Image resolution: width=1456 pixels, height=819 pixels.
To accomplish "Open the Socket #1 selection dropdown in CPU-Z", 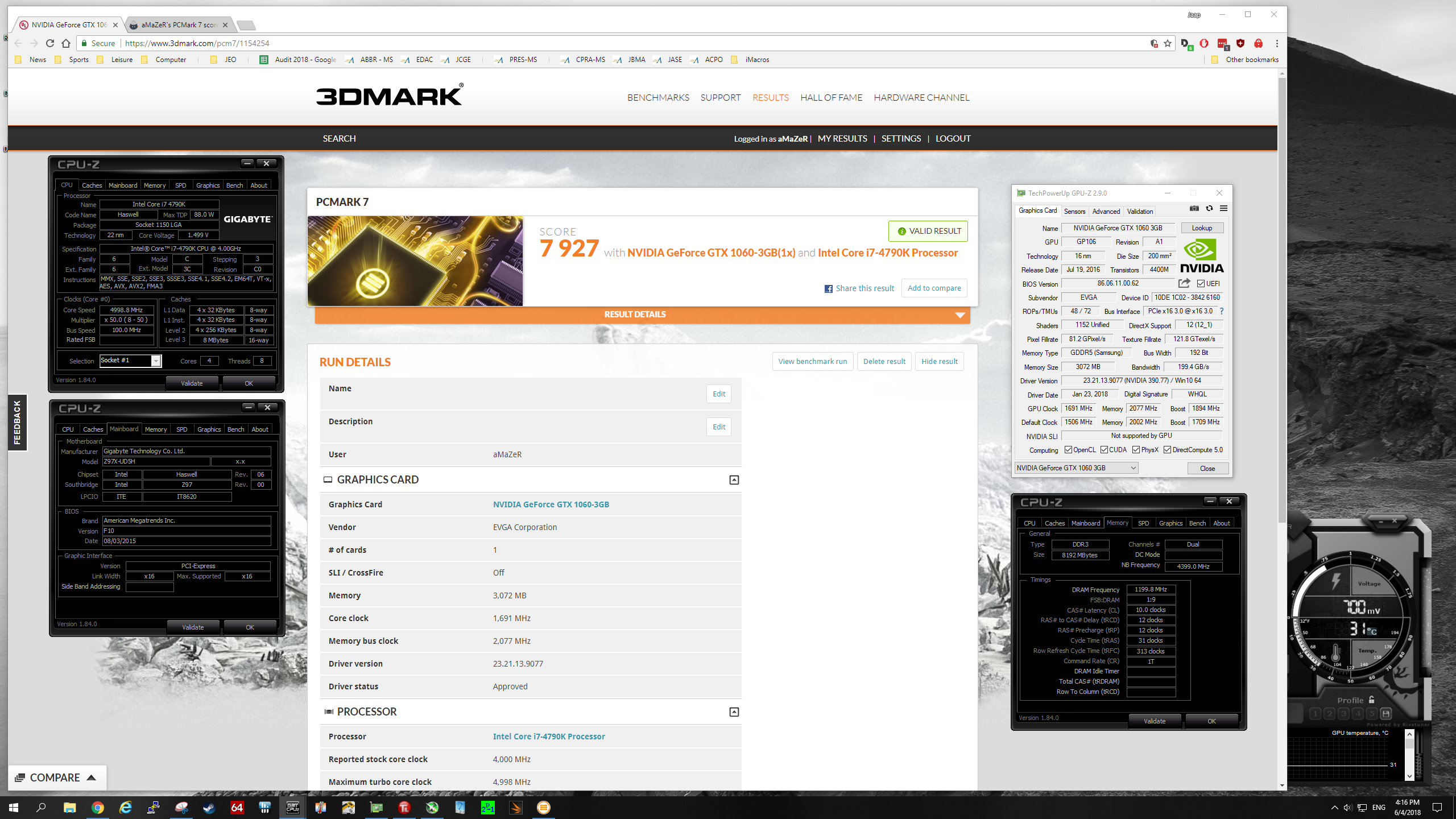I will [x=131, y=361].
